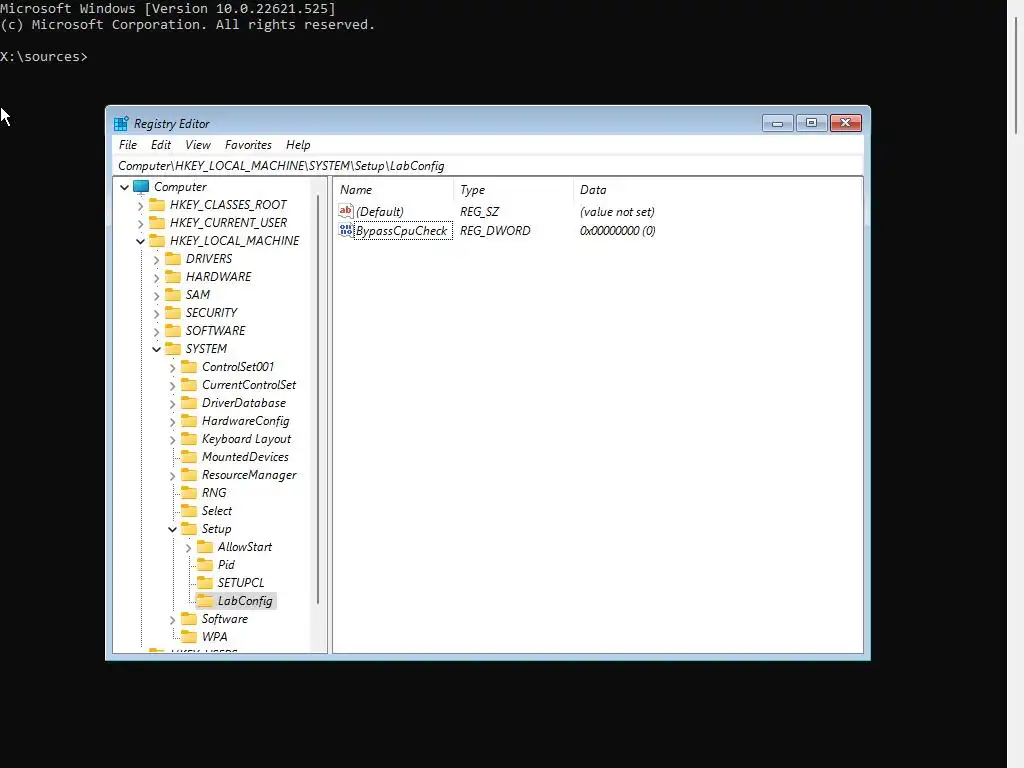Collapse the HKEY_LOCAL_MACHINE node
Viewport: 1024px width, 768px height.
point(140,242)
